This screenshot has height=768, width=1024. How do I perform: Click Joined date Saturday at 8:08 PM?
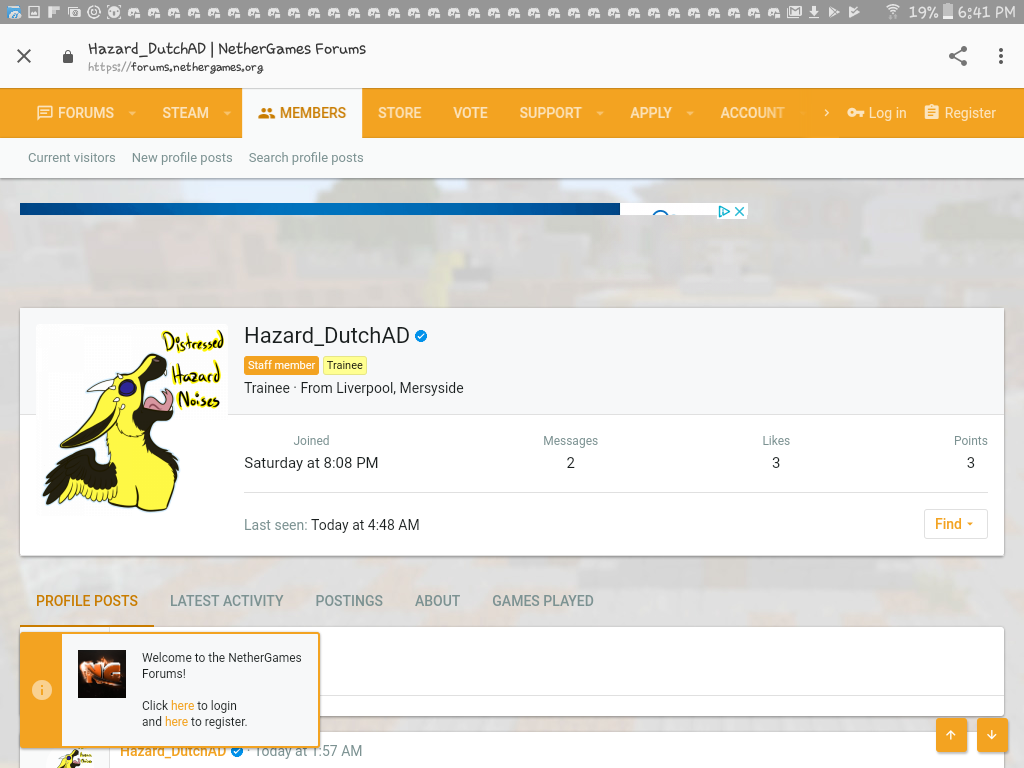pyautogui.click(x=311, y=463)
